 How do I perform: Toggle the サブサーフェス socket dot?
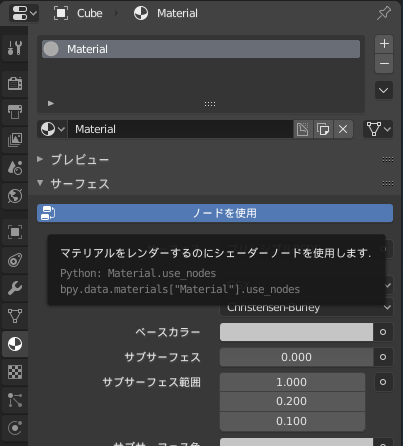[x=383, y=357]
